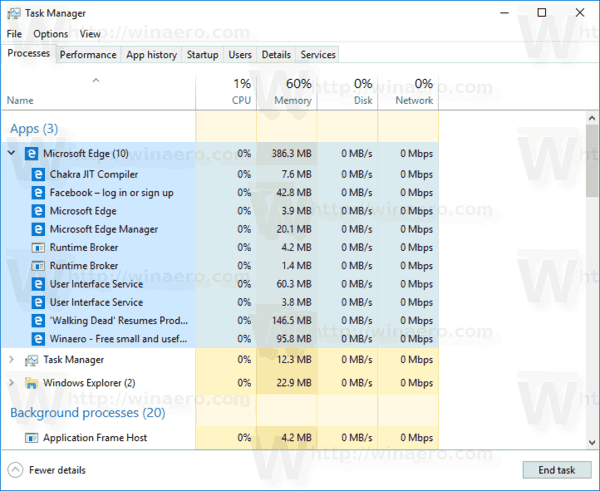Select the Winaero - Free small and usef... row
The width and height of the screenshot is (600, 491).
(x=220, y=339)
